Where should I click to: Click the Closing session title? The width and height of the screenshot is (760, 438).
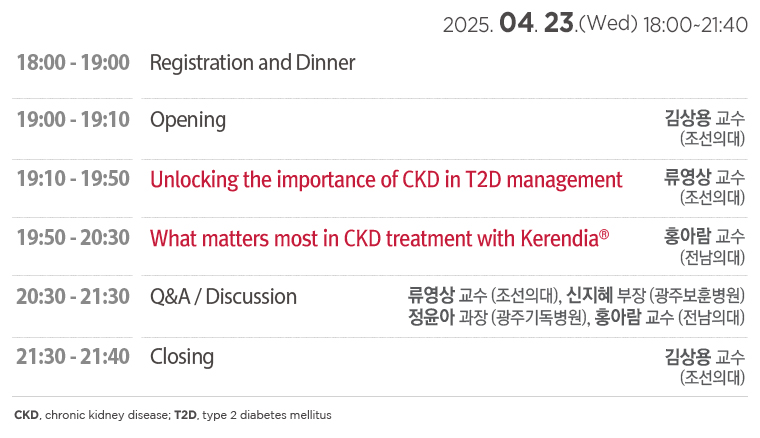[x=182, y=358]
